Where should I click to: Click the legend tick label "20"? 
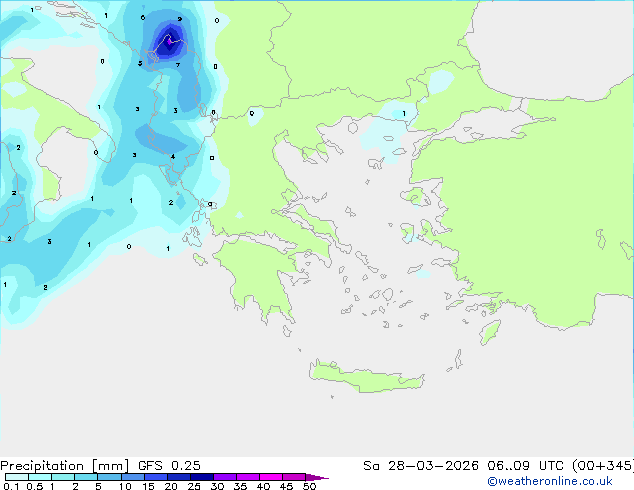click(171, 486)
